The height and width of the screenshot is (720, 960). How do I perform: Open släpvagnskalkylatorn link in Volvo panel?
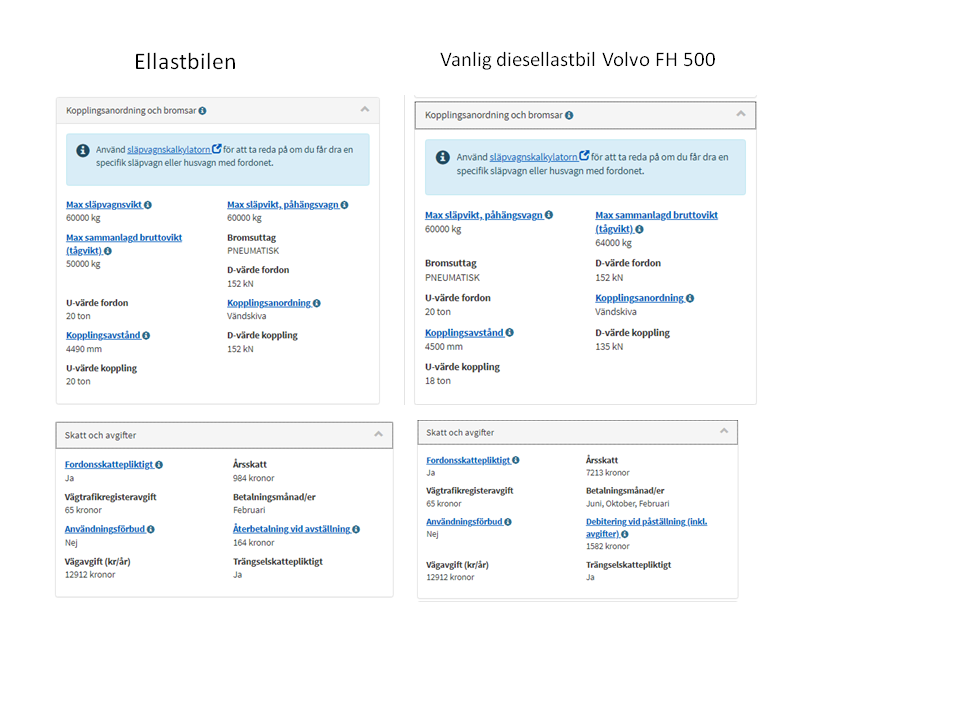pos(533,157)
